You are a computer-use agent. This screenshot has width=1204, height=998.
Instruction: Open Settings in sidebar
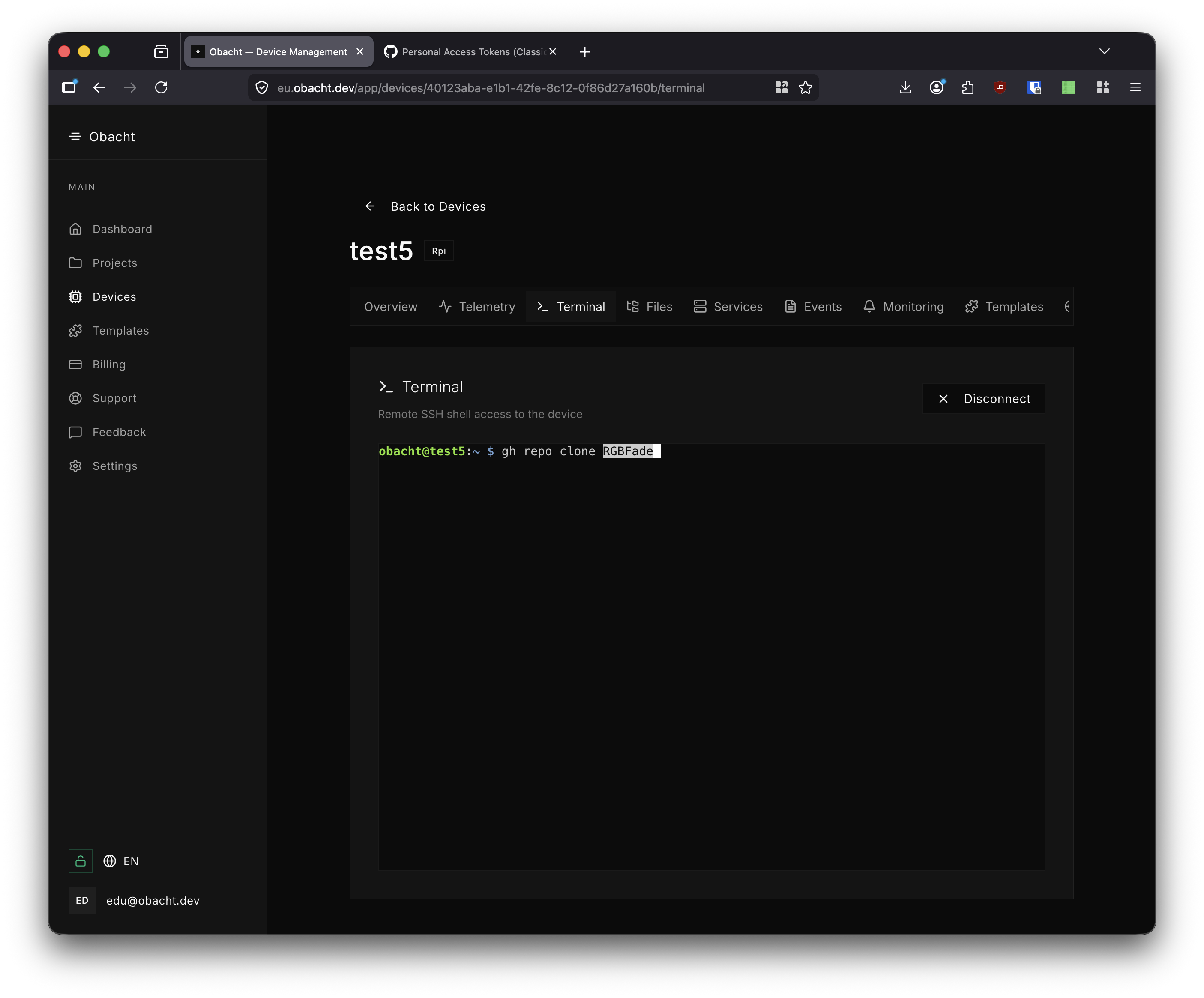(115, 466)
